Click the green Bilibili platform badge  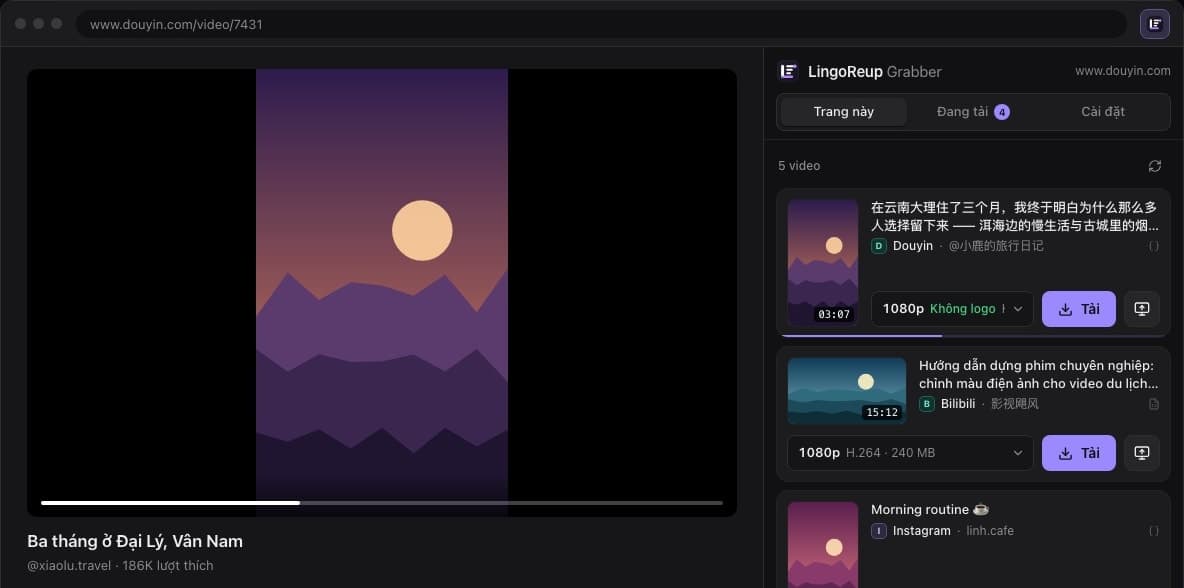tap(927, 404)
